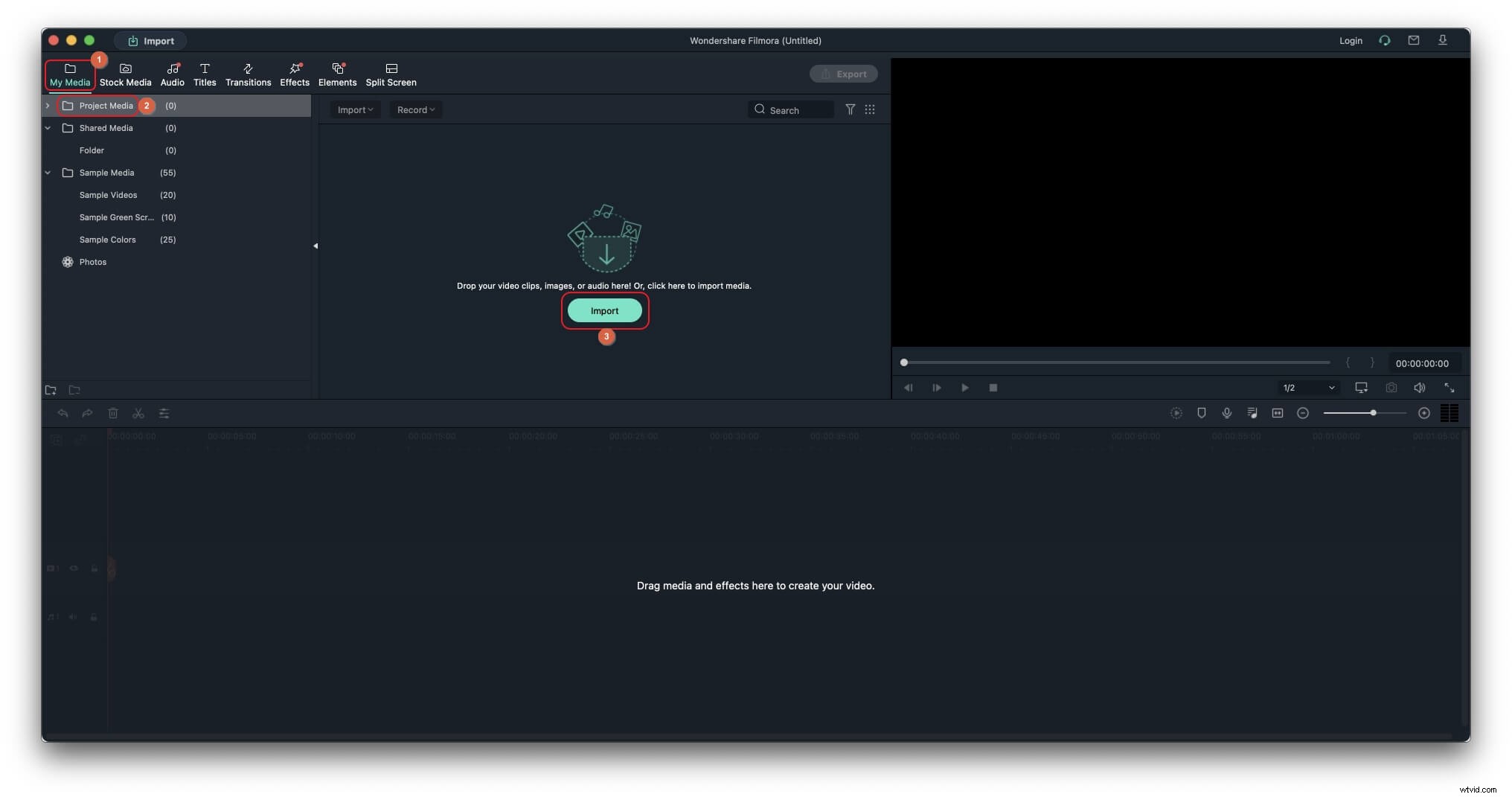Click inside the media search field
Image resolution: width=1512 pixels, height=797 pixels.
click(792, 109)
